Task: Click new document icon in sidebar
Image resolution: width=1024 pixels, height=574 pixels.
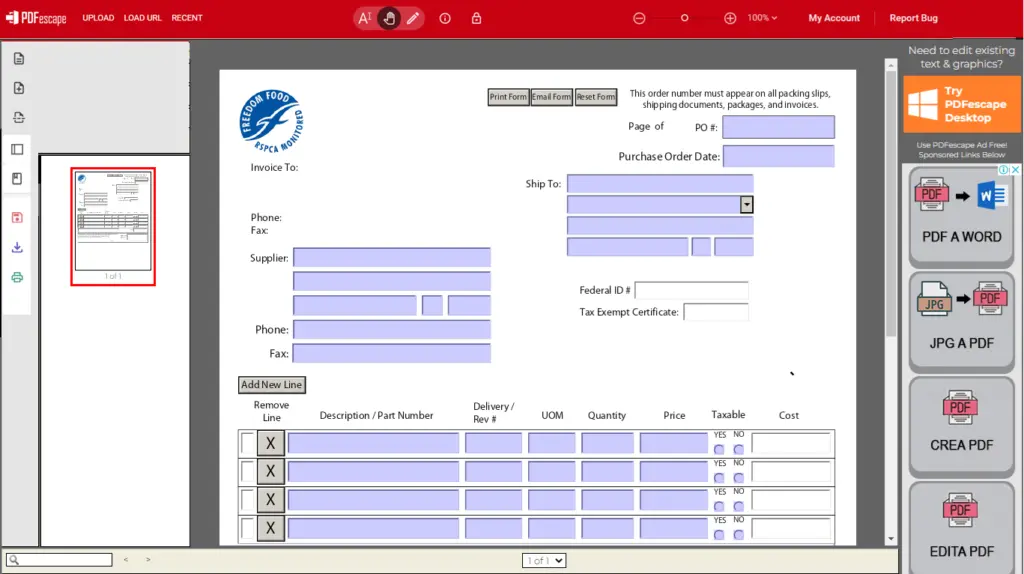Action: pos(18,59)
